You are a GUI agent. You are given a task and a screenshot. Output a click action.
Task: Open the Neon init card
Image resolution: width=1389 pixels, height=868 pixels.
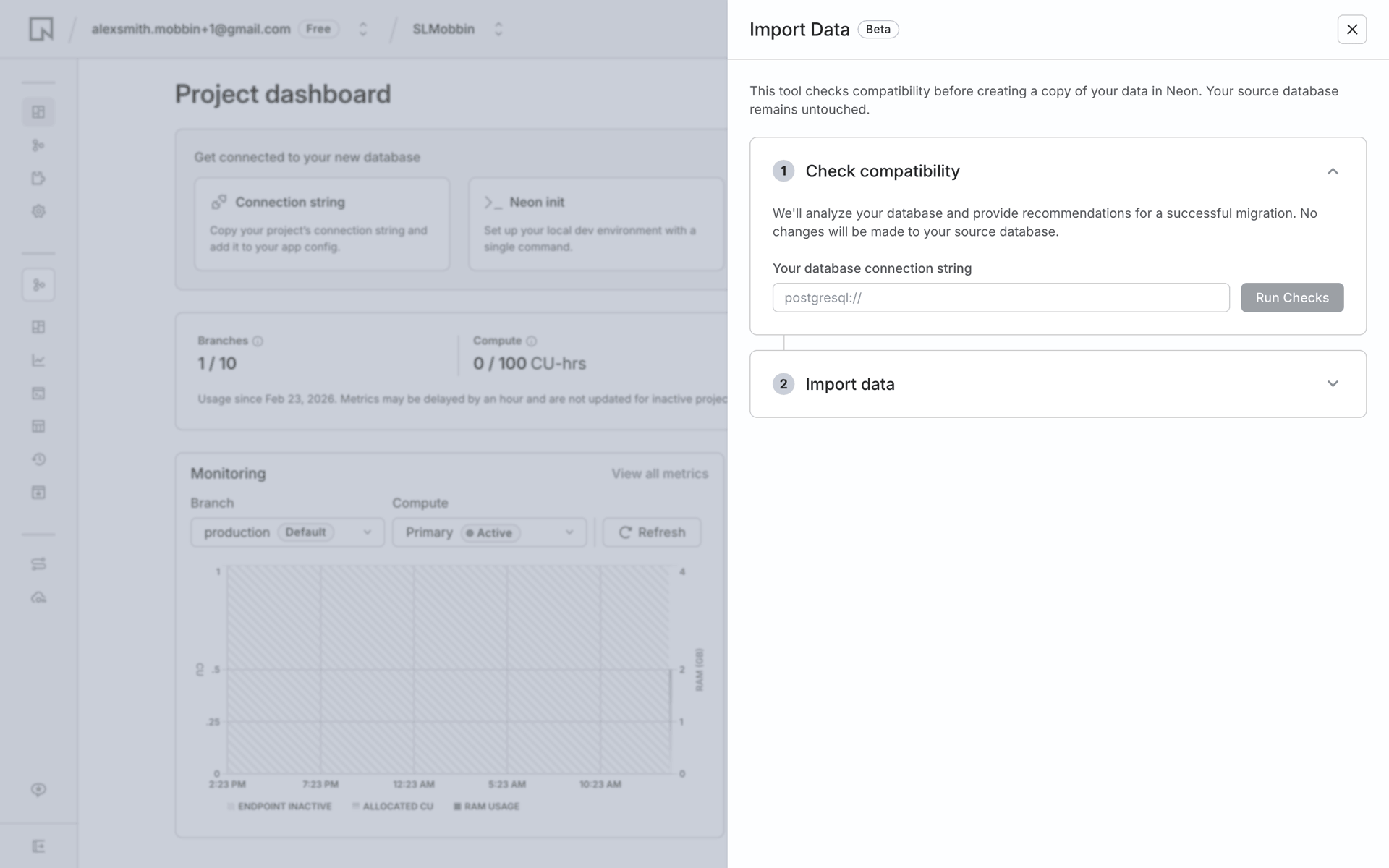(x=596, y=224)
